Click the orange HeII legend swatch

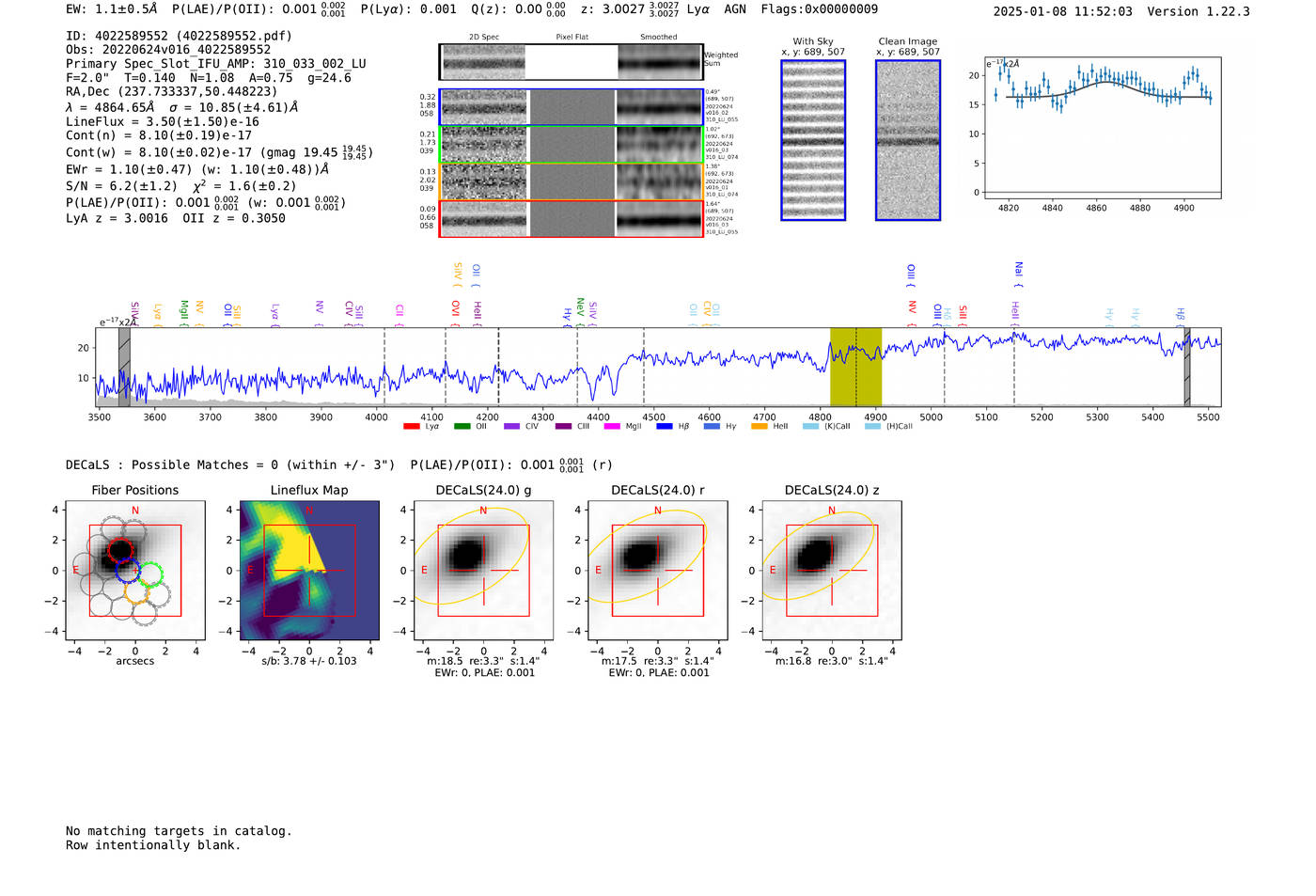click(759, 426)
